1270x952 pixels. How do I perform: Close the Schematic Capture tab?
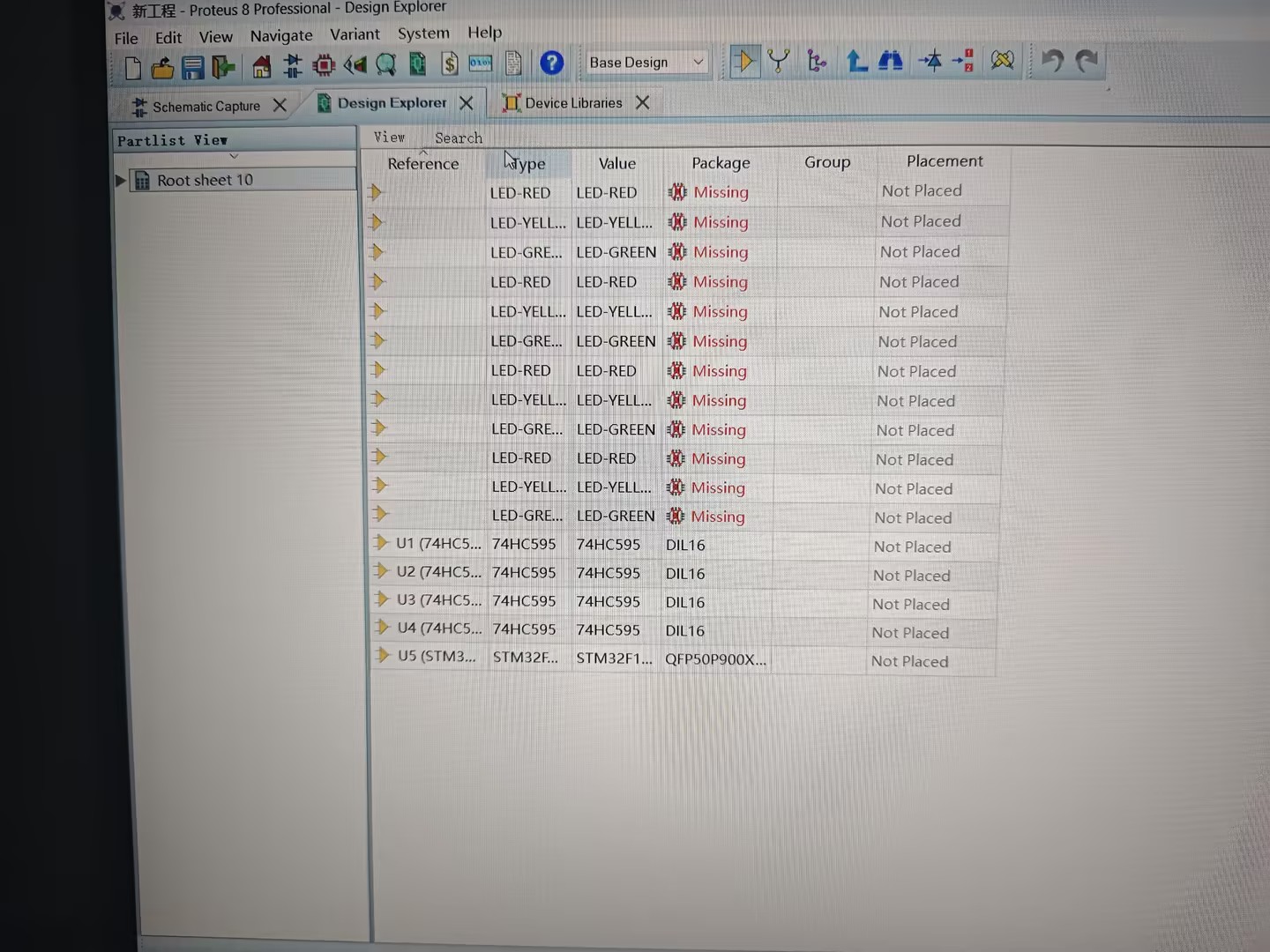click(280, 106)
